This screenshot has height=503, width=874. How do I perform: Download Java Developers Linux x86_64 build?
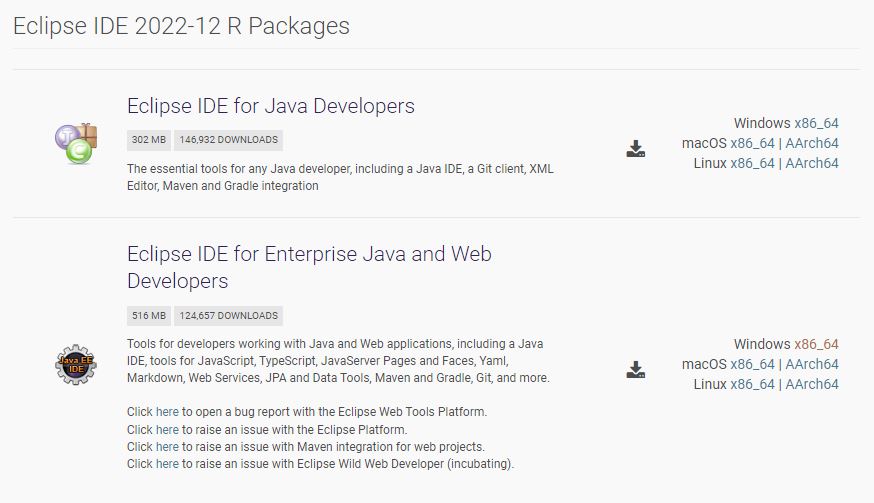click(752, 163)
